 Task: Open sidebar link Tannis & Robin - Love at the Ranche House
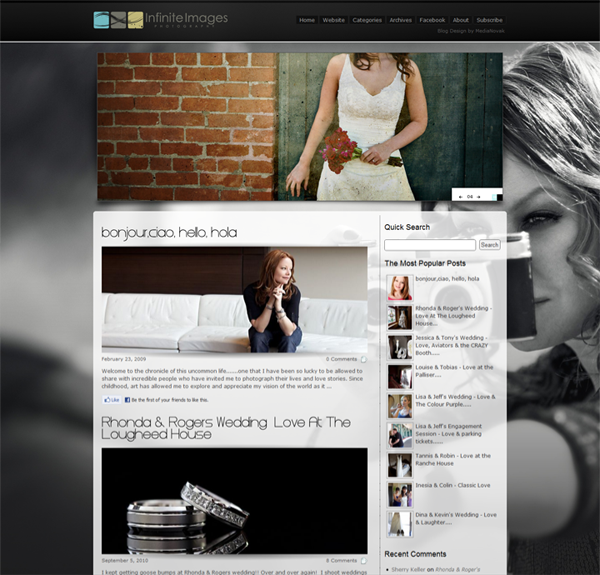point(453,459)
